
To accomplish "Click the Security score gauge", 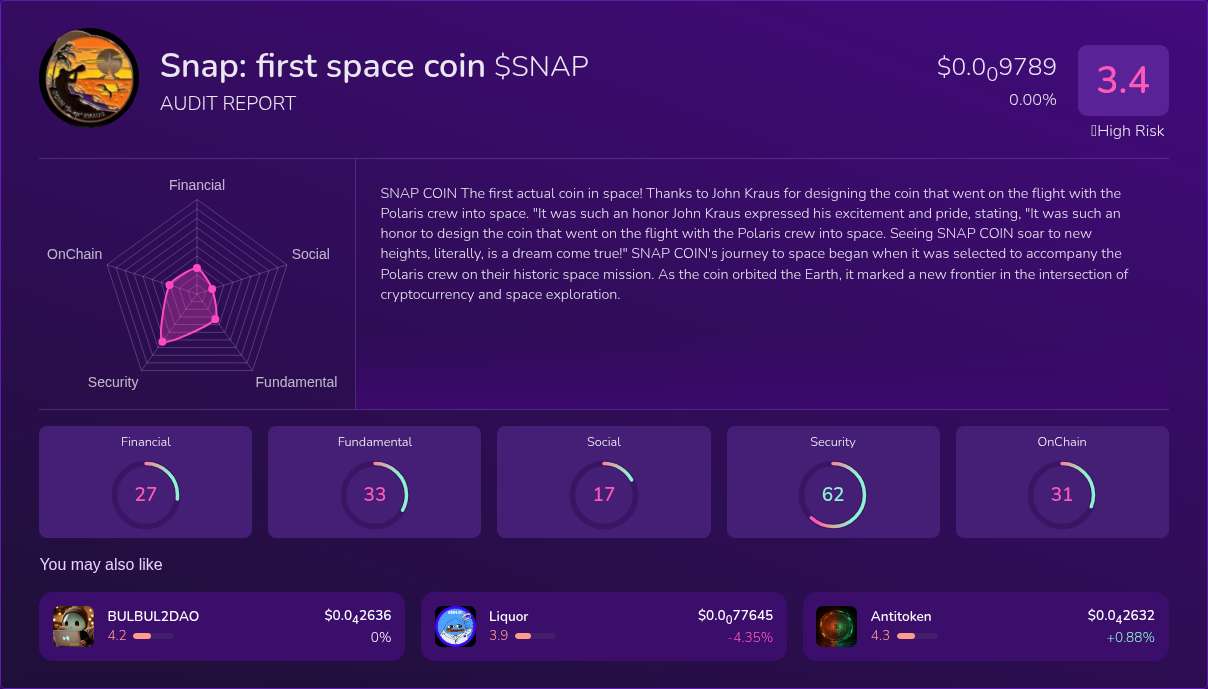I will (x=833, y=494).
